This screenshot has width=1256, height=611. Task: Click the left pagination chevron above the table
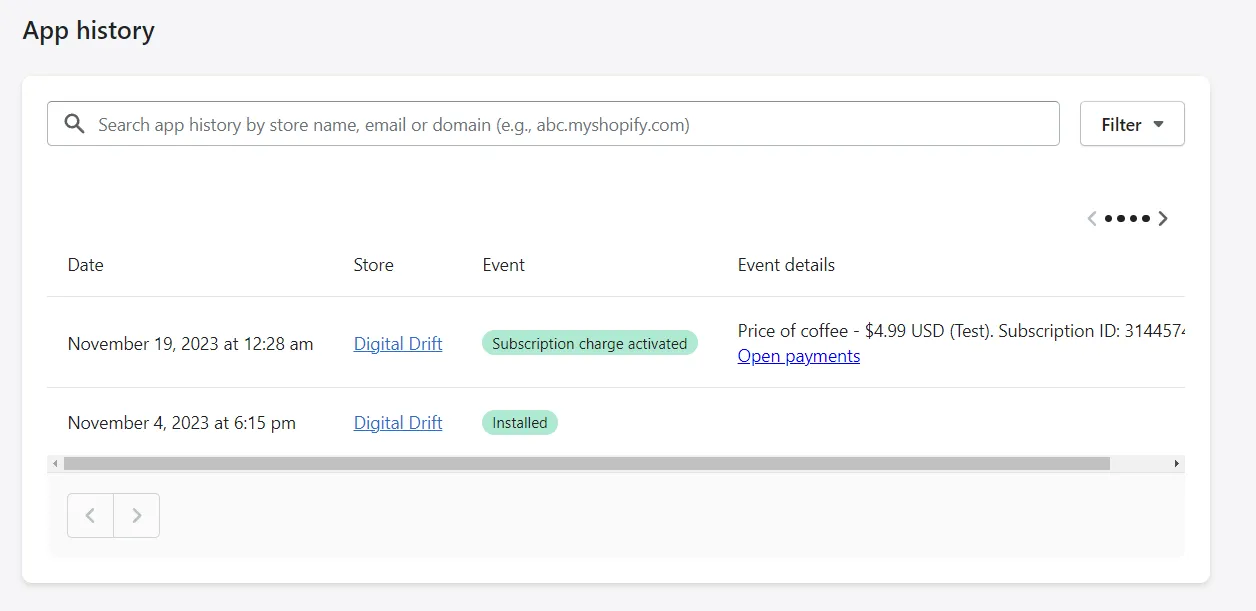(1092, 218)
